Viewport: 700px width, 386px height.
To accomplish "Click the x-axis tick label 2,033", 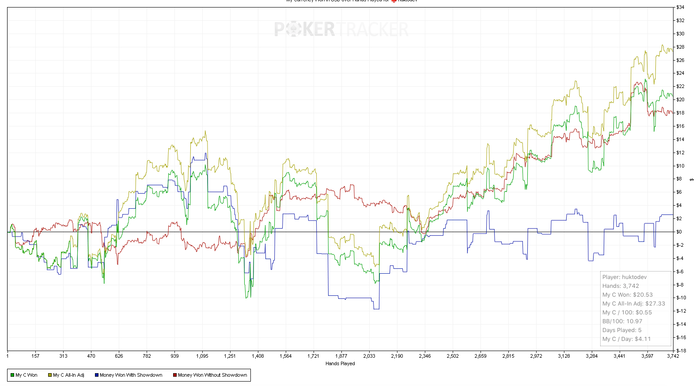I will (369, 356).
